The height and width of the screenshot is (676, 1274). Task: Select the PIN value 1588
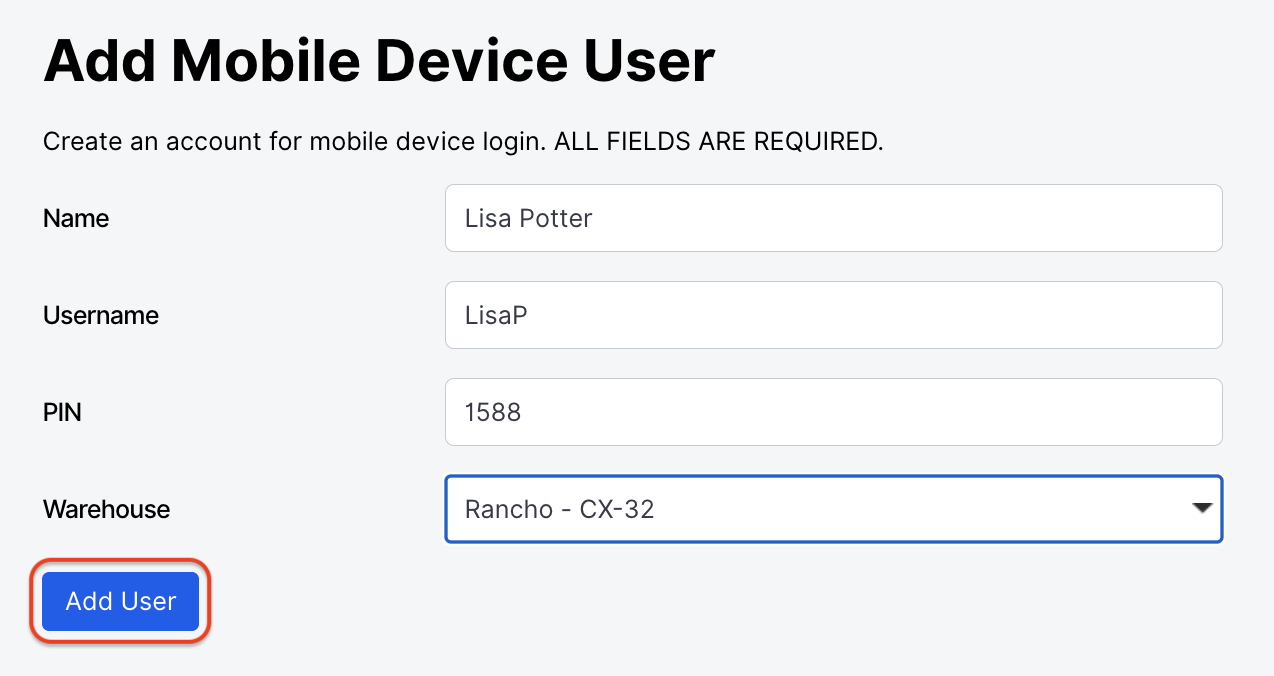491,412
